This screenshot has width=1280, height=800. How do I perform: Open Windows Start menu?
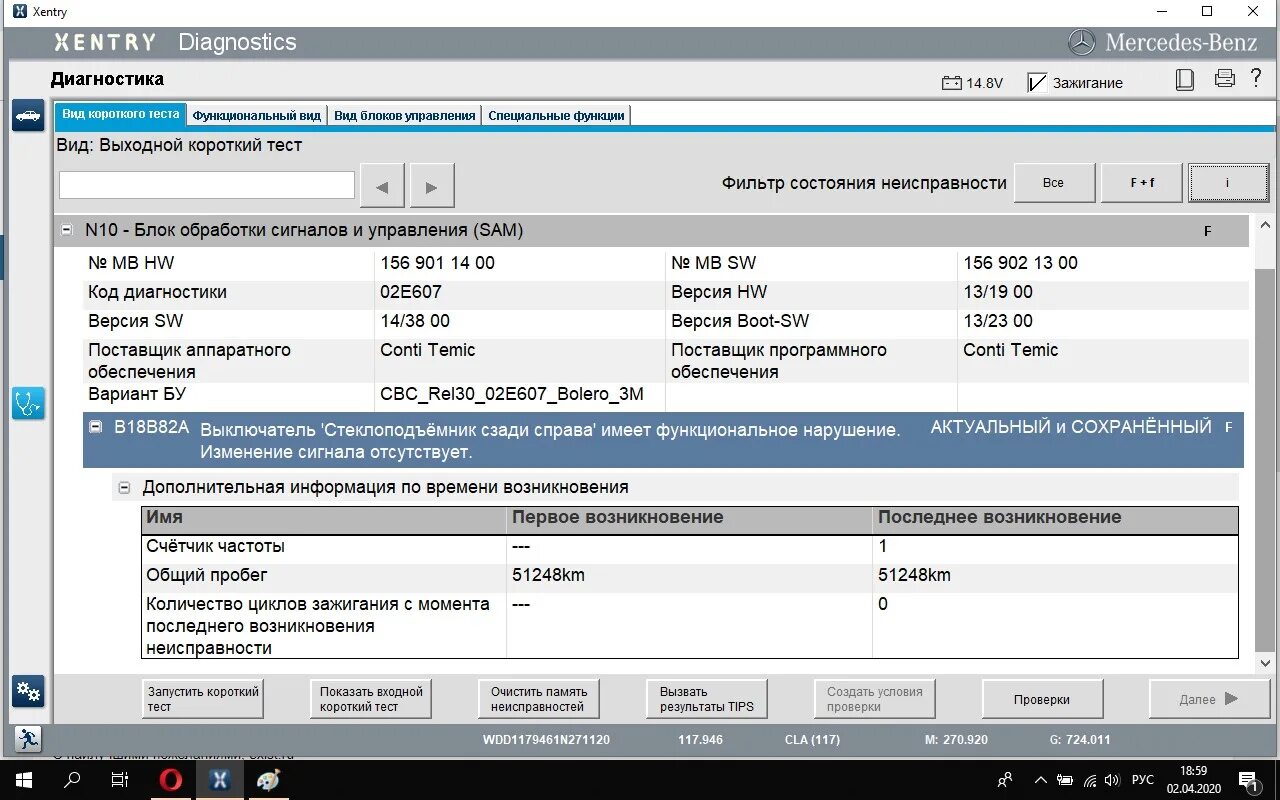click(x=24, y=780)
